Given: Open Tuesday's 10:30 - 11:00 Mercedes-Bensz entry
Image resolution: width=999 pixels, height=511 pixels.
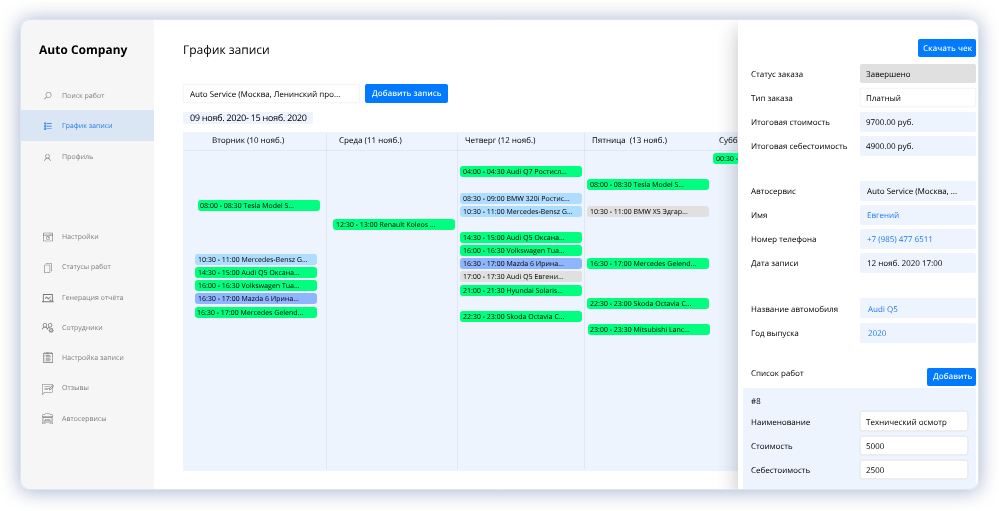Looking at the screenshot, I should (256, 260).
